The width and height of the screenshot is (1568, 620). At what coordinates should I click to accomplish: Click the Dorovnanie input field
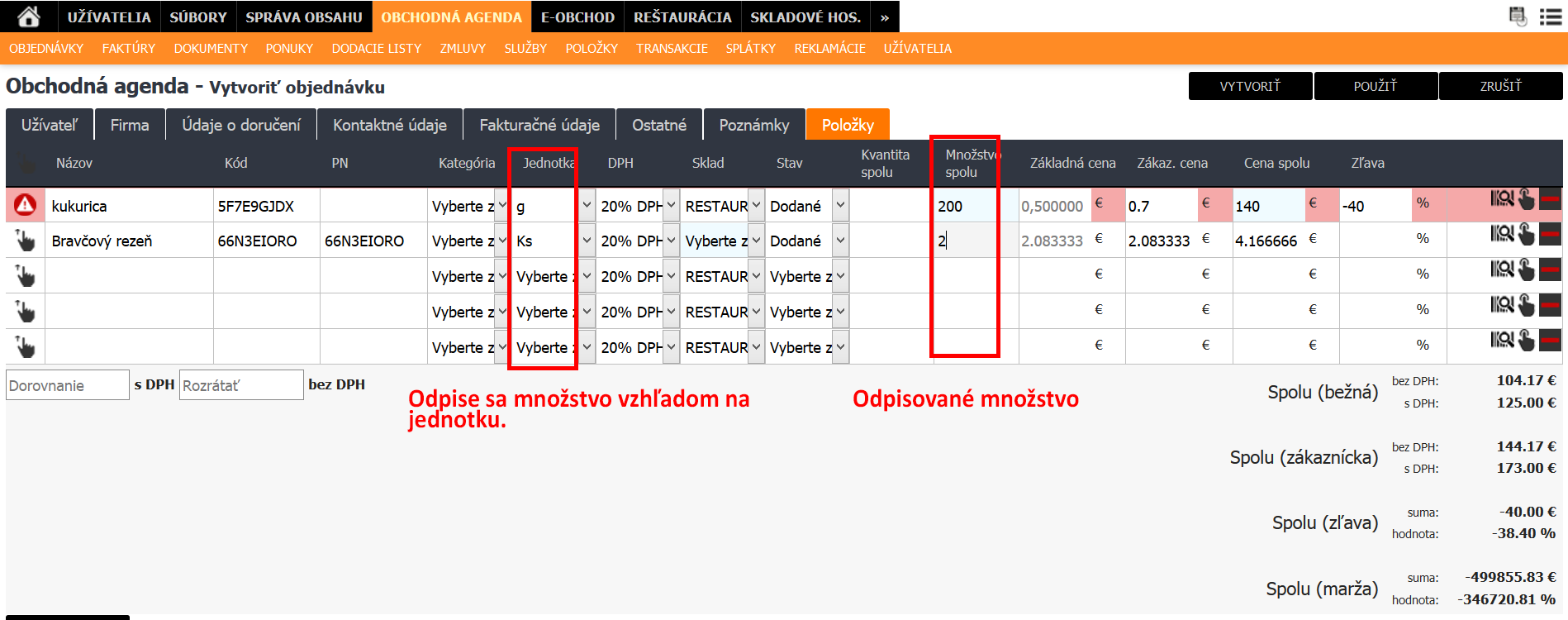point(67,385)
